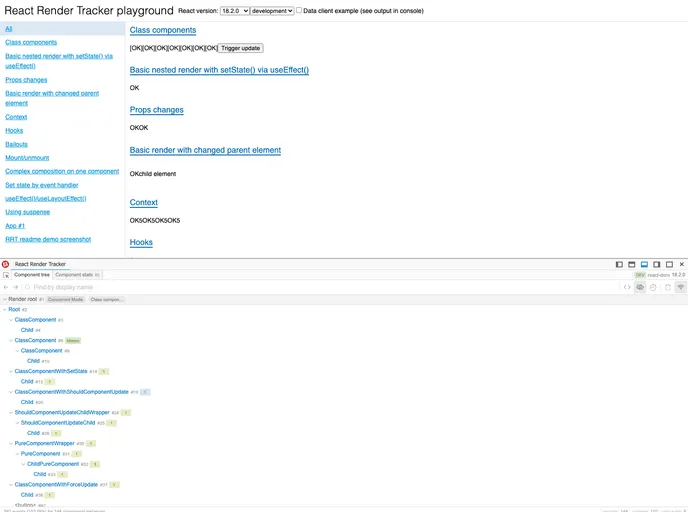This screenshot has width=688, height=512.
Task: Open Bailouts in the sidebar
Action: [x=16, y=144]
